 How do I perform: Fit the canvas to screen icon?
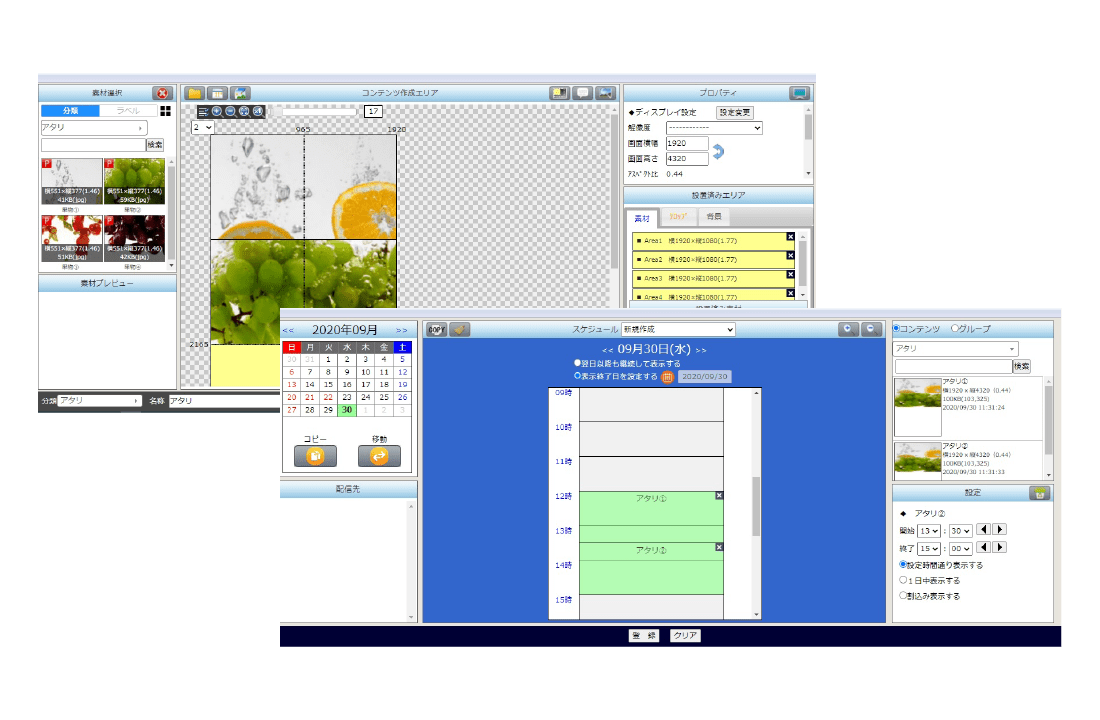click(244, 112)
